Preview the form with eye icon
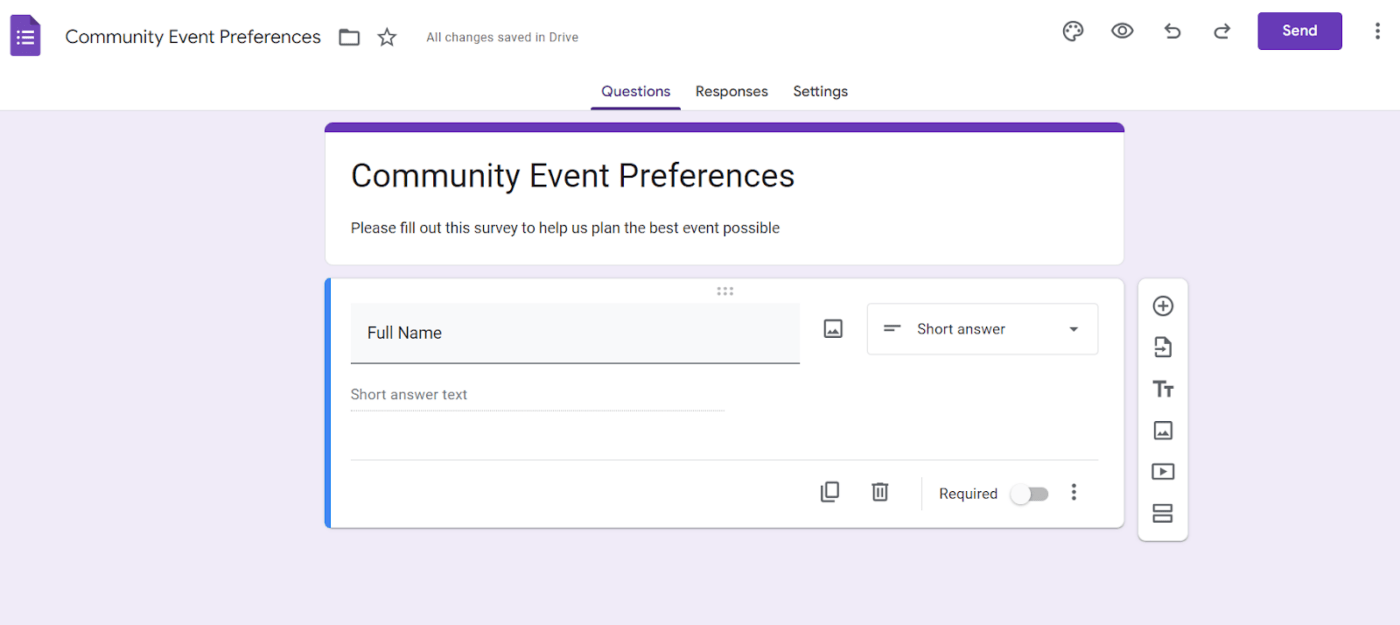Screen dimensions: 1400x625 [x=1122, y=31]
